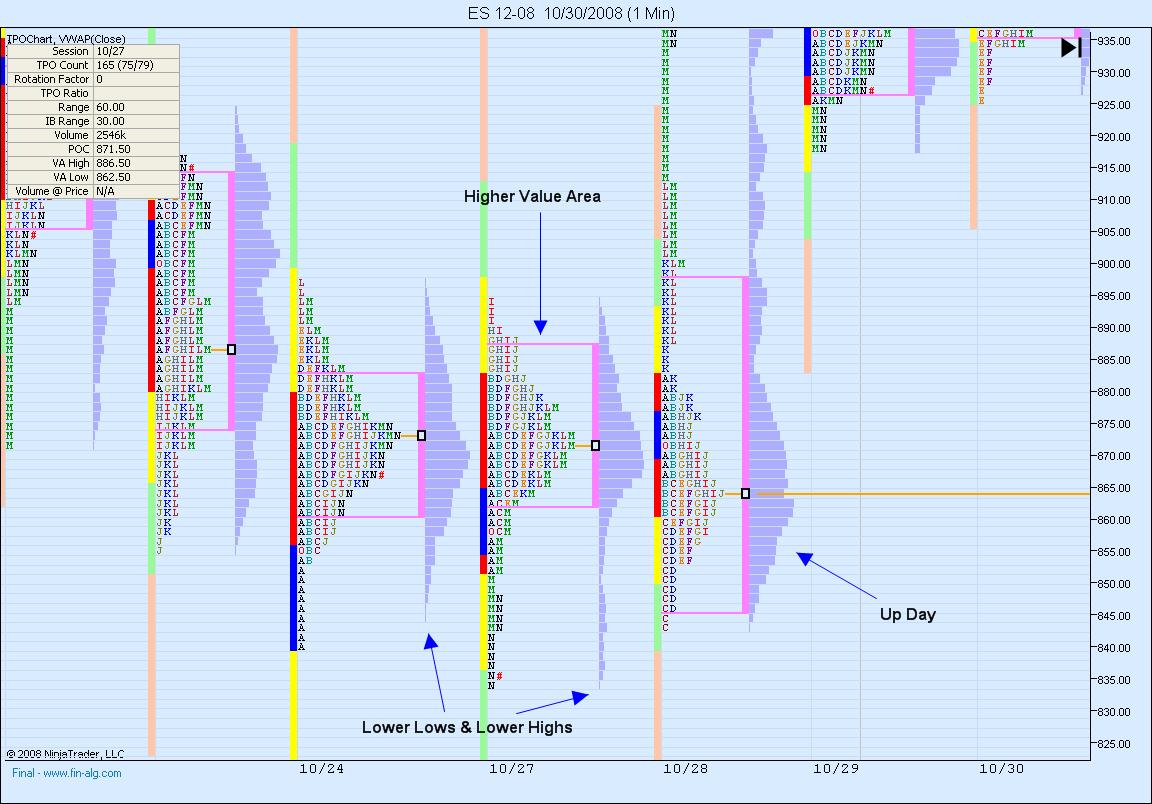
Task: Click the VA High 886.50 row
Action: [93, 163]
